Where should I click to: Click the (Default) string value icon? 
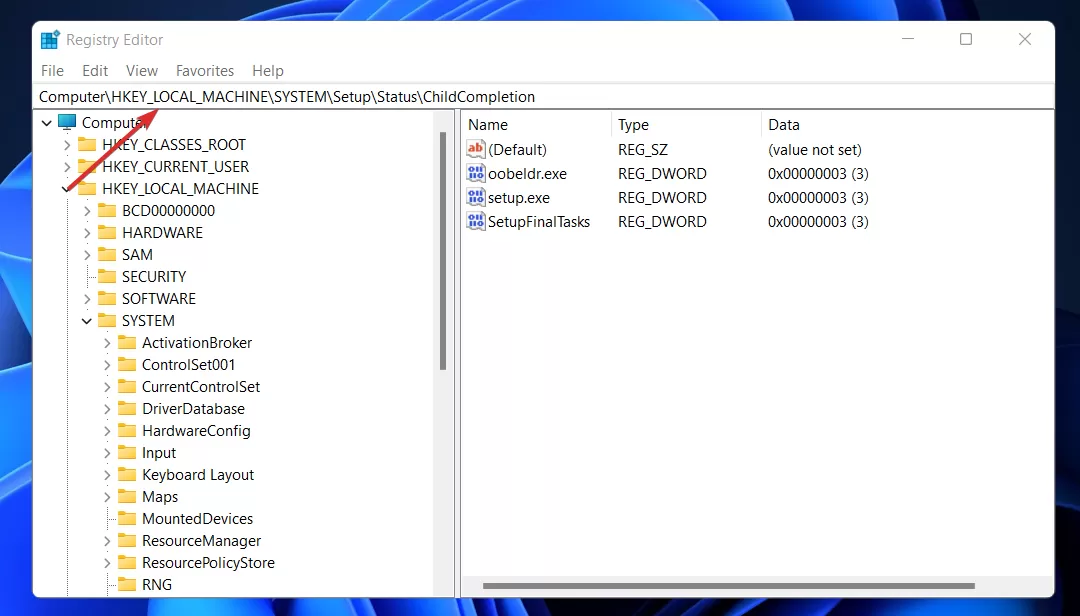[x=476, y=150]
